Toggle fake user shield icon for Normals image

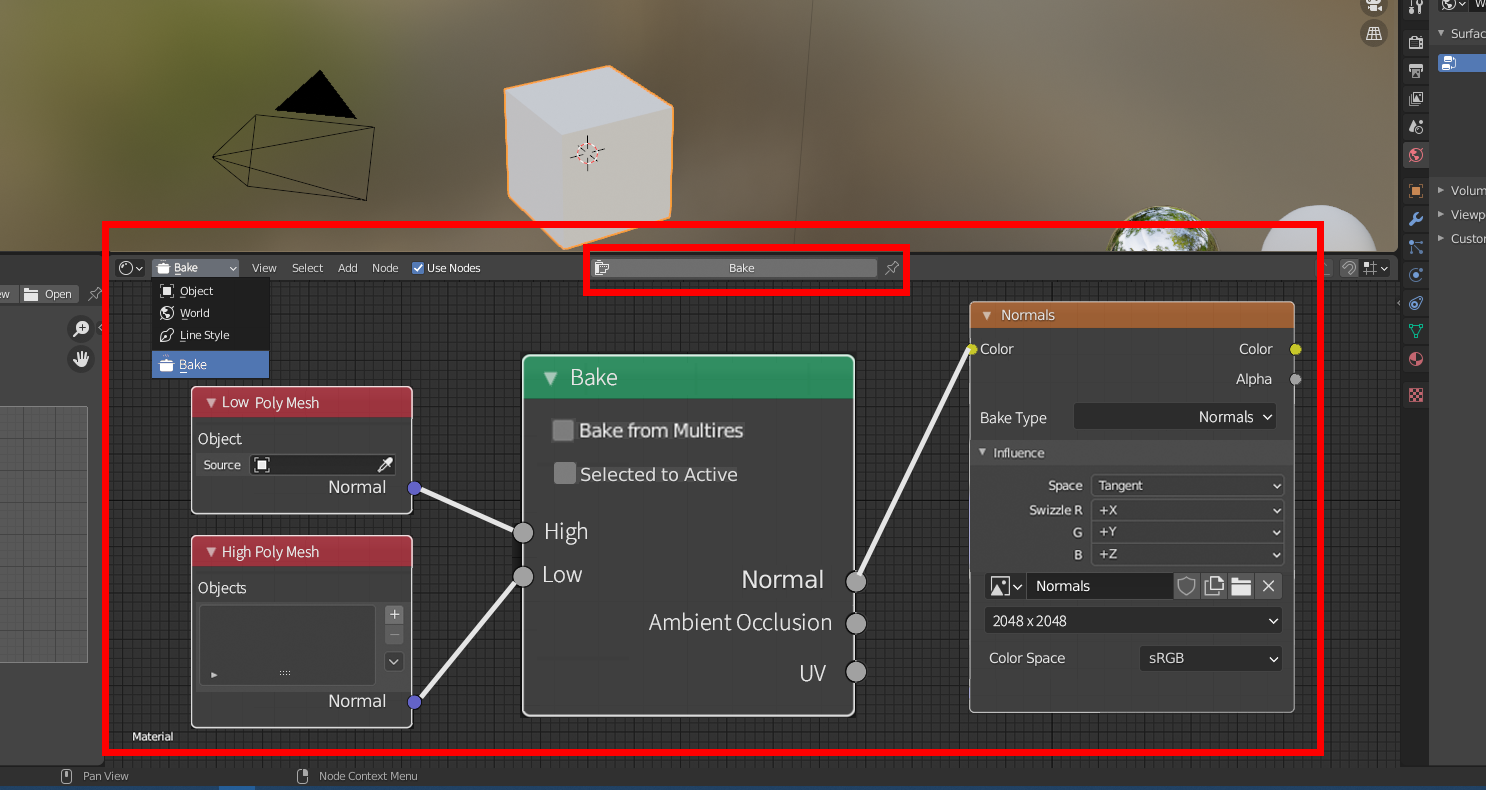[1186, 586]
